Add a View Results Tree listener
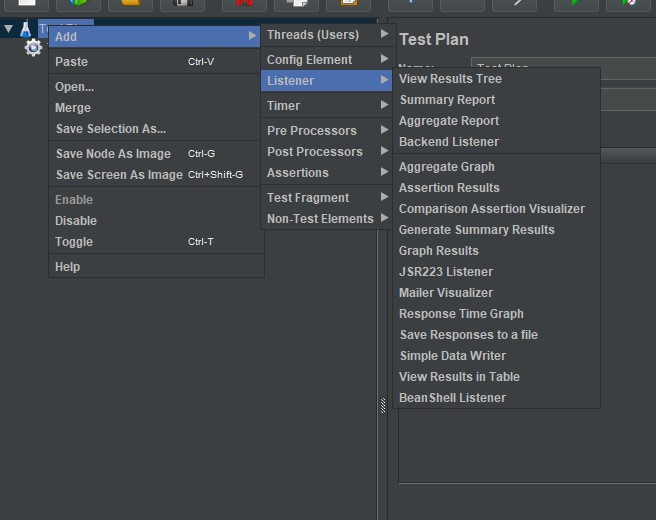The image size is (656, 520). pos(450,79)
